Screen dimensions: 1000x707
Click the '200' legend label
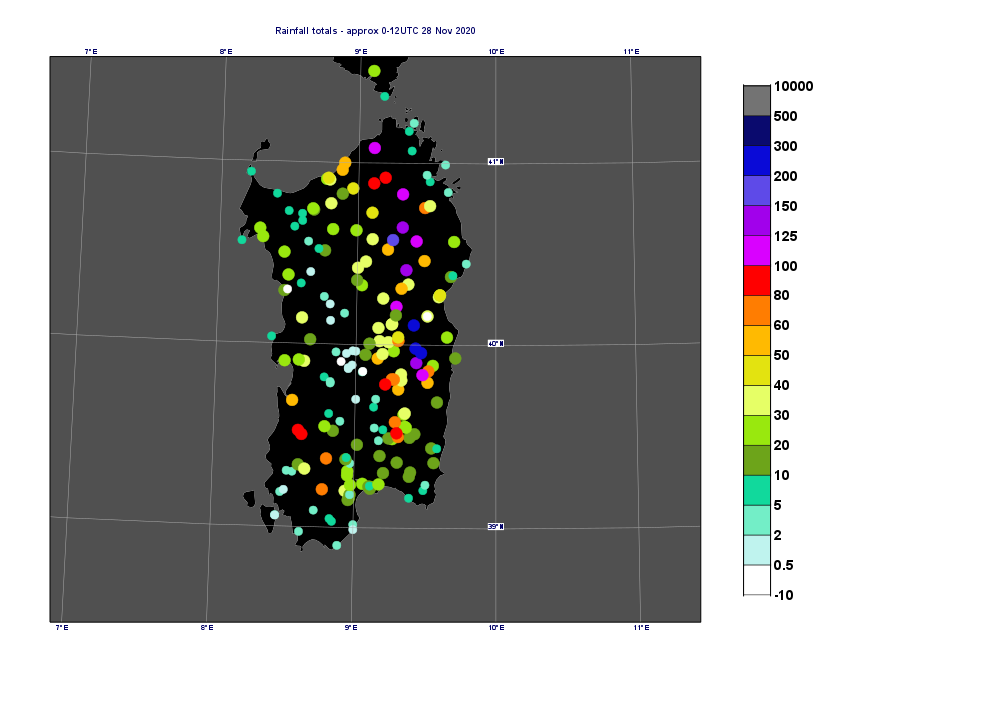point(786,176)
